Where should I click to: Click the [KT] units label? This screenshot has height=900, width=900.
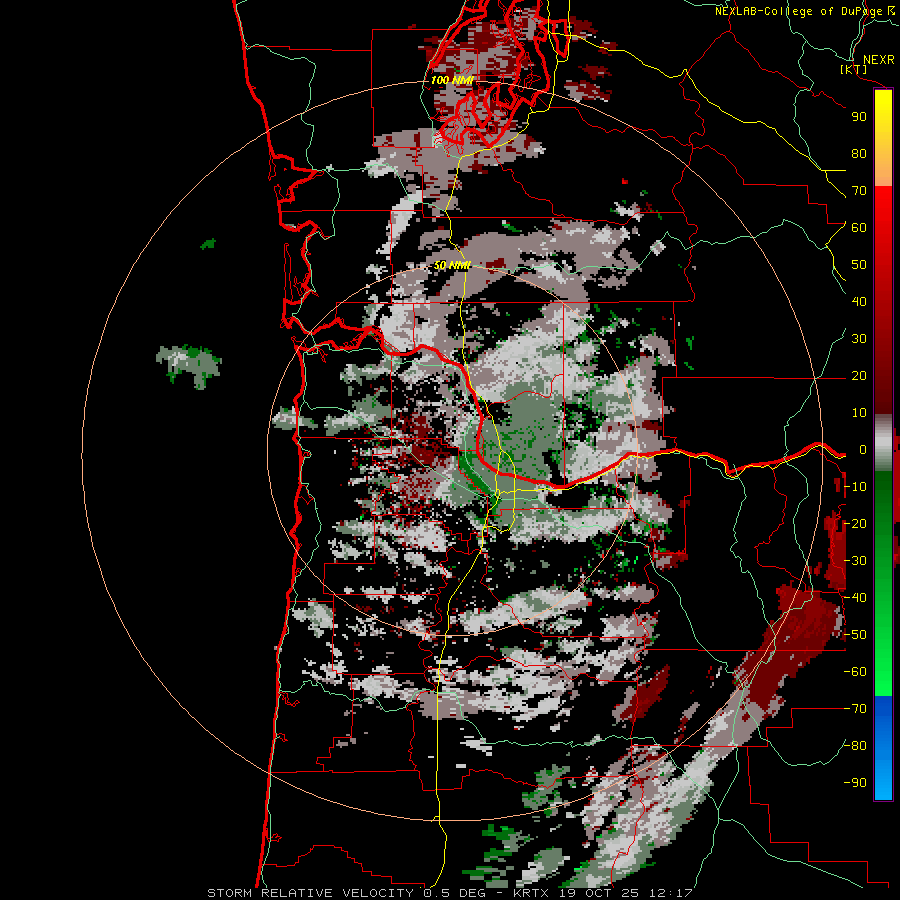pyautogui.click(x=854, y=69)
